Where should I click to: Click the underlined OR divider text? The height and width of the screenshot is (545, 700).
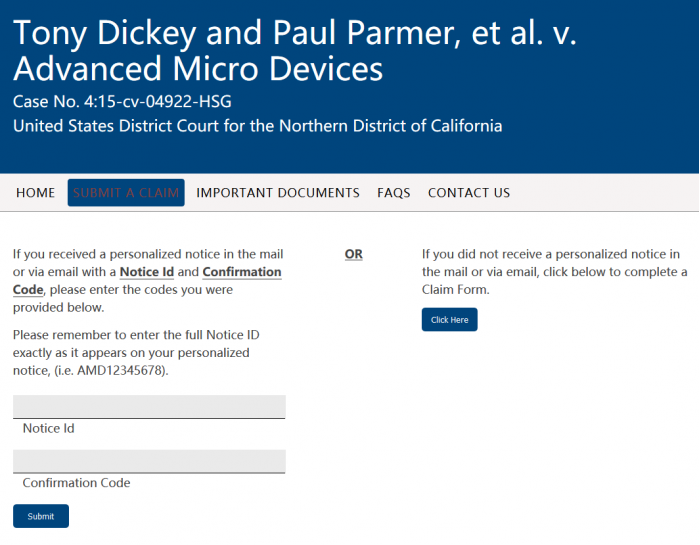pyautogui.click(x=354, y=254)
